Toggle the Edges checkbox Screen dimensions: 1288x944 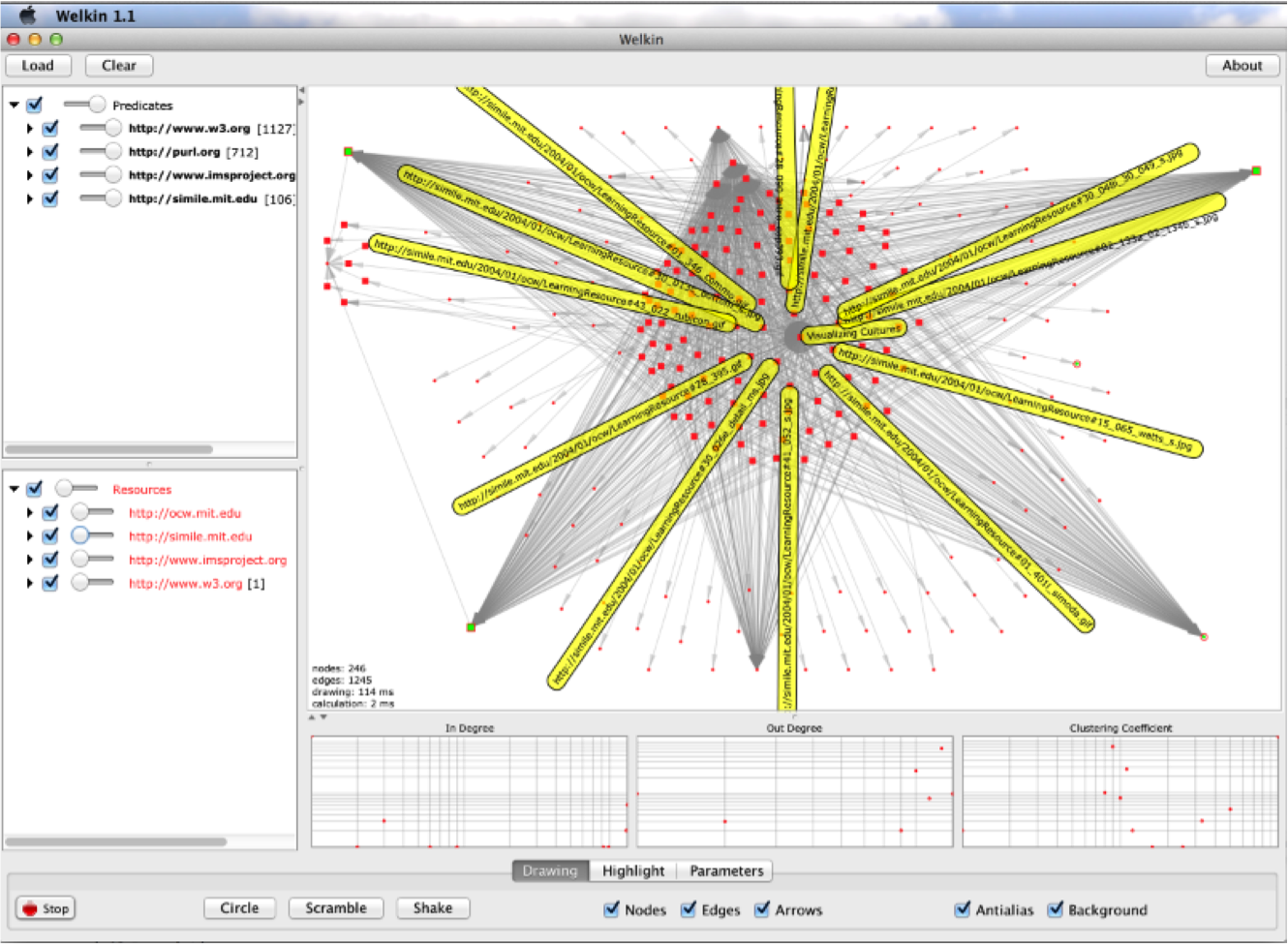click(689, 909)
